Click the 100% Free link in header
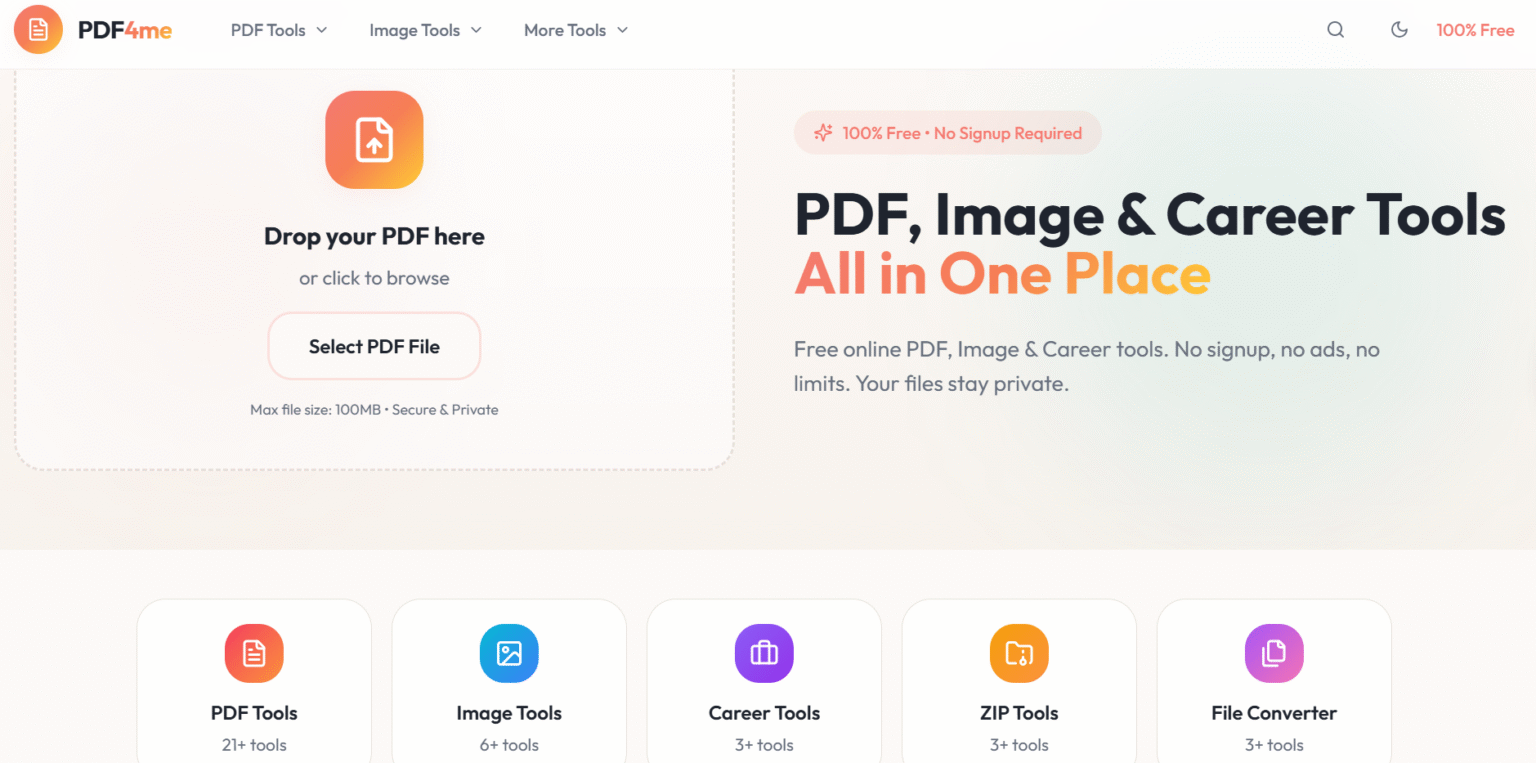The width and height of the screenshot is (1536, 763). (1475, 30)
